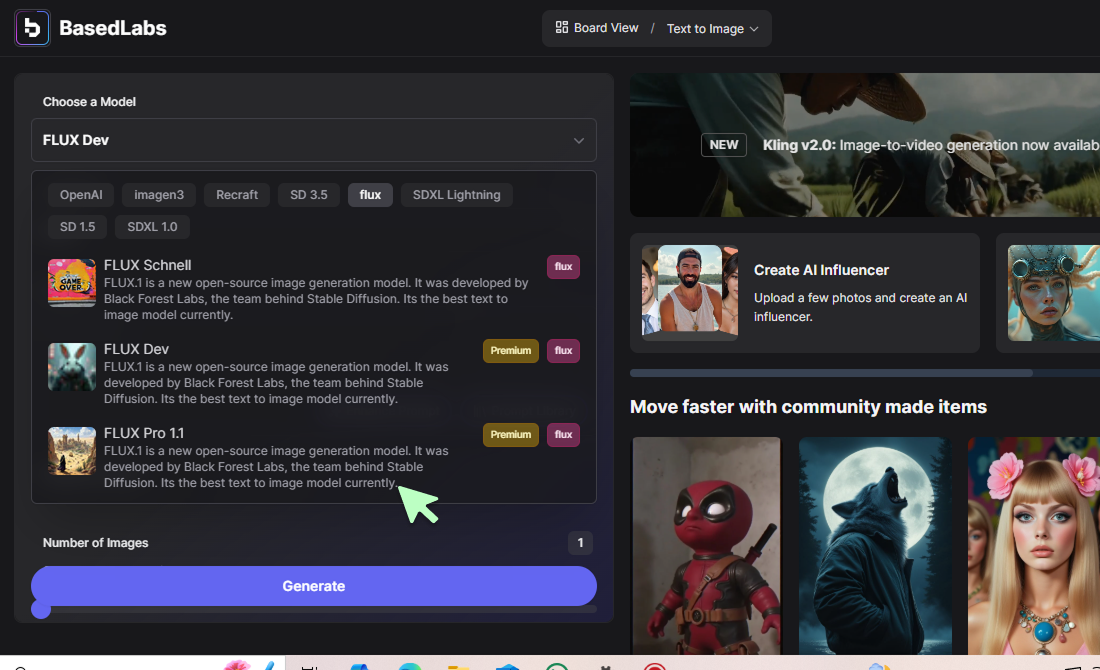Click the Premium badge on FLUX Dev
Screen dimensions: 1100x670
[x=511, y=351]
